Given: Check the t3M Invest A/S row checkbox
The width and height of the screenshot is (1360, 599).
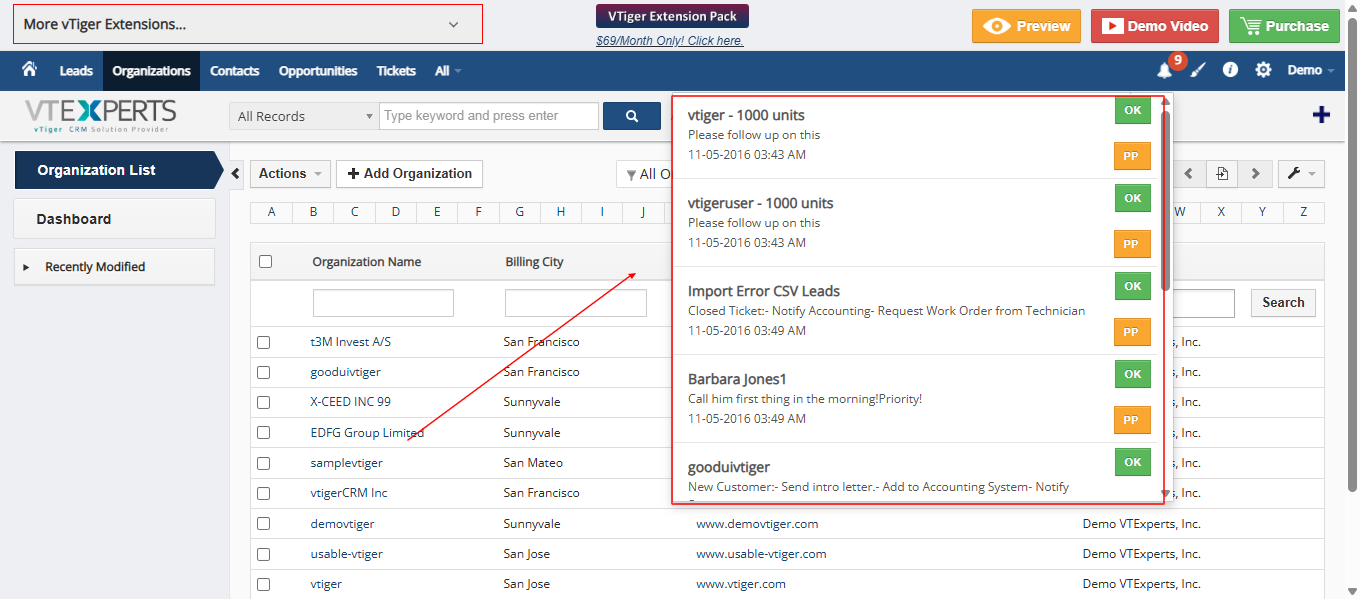Looking at the screenshot, I should pos(264,342).
